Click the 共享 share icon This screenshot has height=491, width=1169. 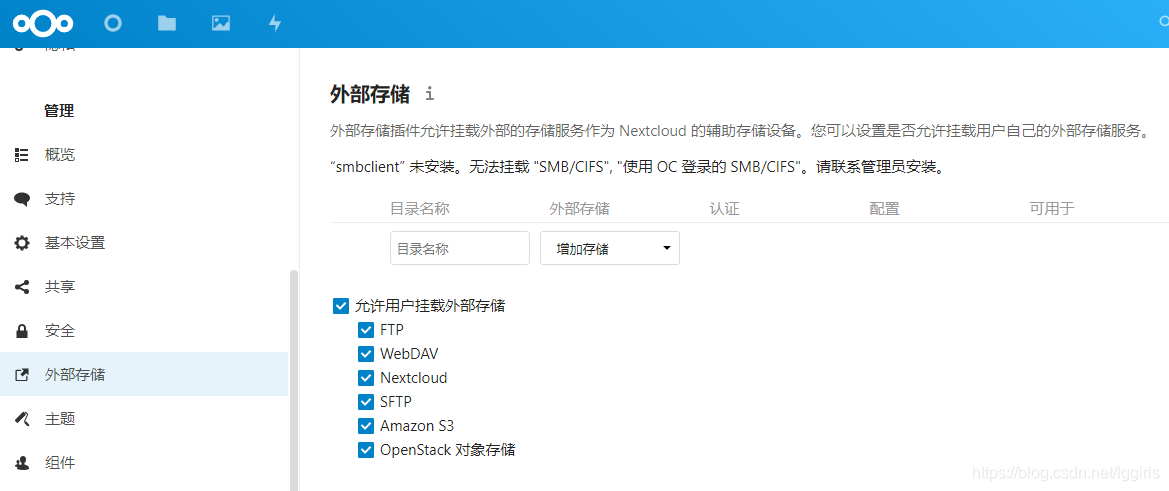pyautogui.click(x=22, y=287)
